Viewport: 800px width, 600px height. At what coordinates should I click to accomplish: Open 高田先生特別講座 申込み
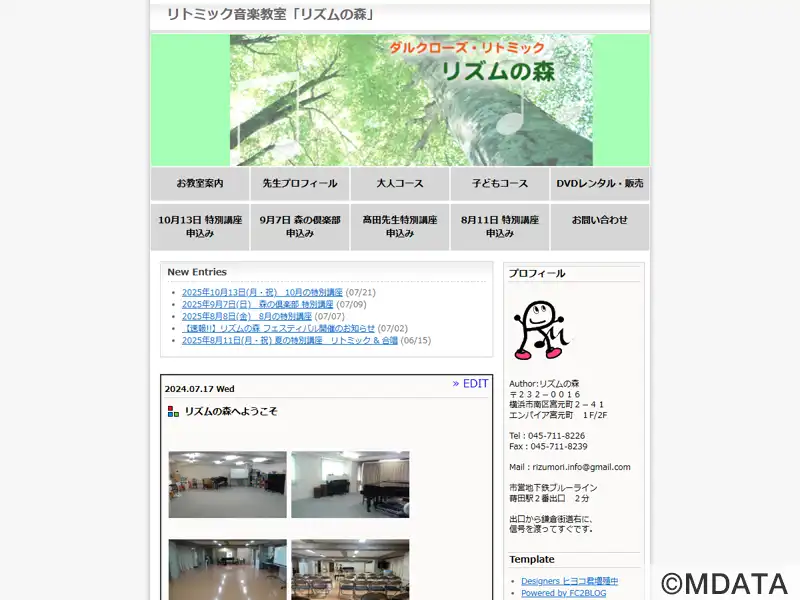[x=400, y=227]
